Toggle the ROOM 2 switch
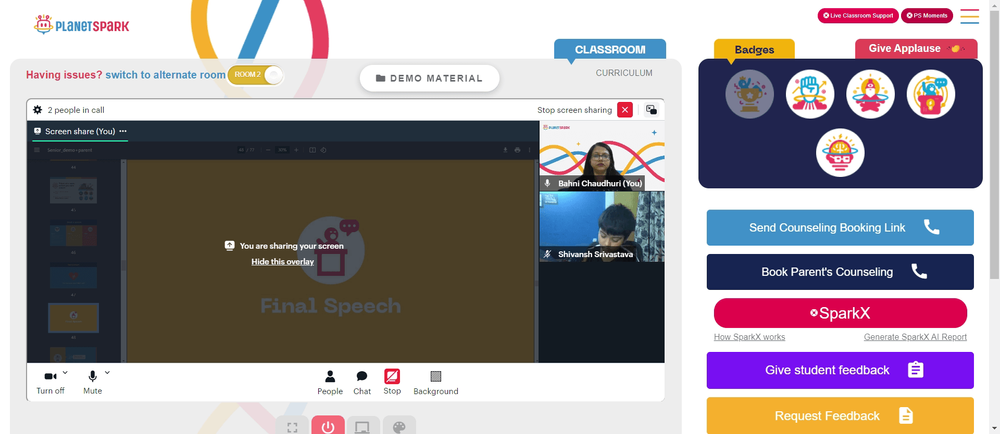Screen dimensions: 1000x434 tap(255, 75)
